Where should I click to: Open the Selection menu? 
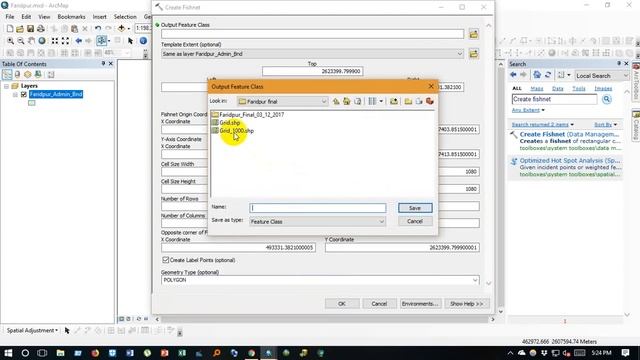click(125, 17)
